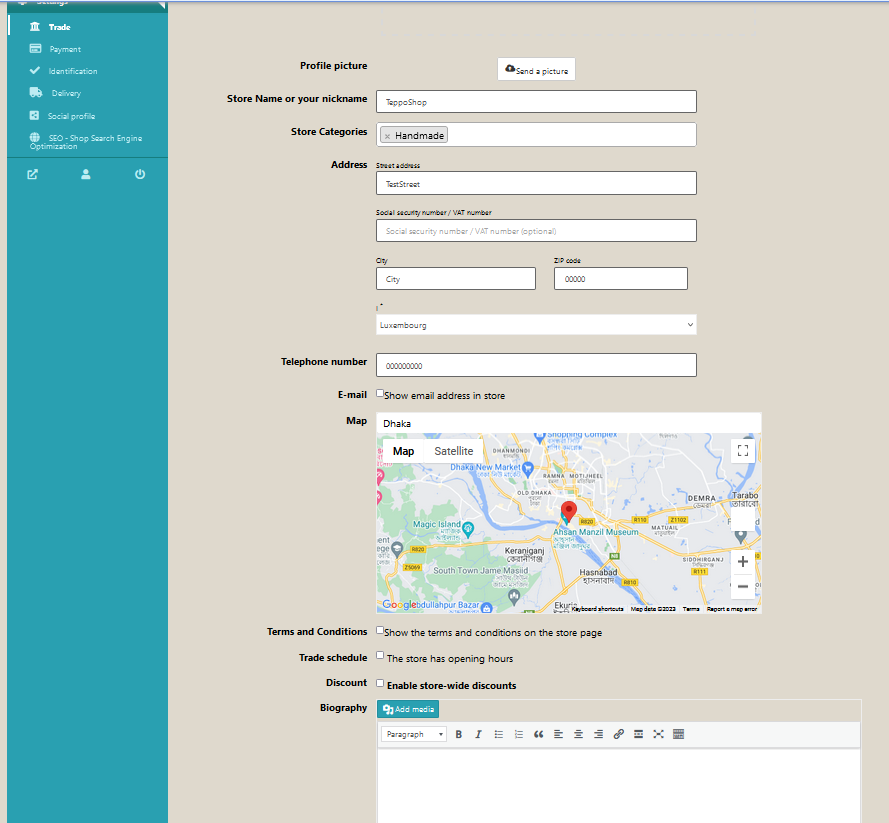Open the Payment settings menu item

[65, 49]
